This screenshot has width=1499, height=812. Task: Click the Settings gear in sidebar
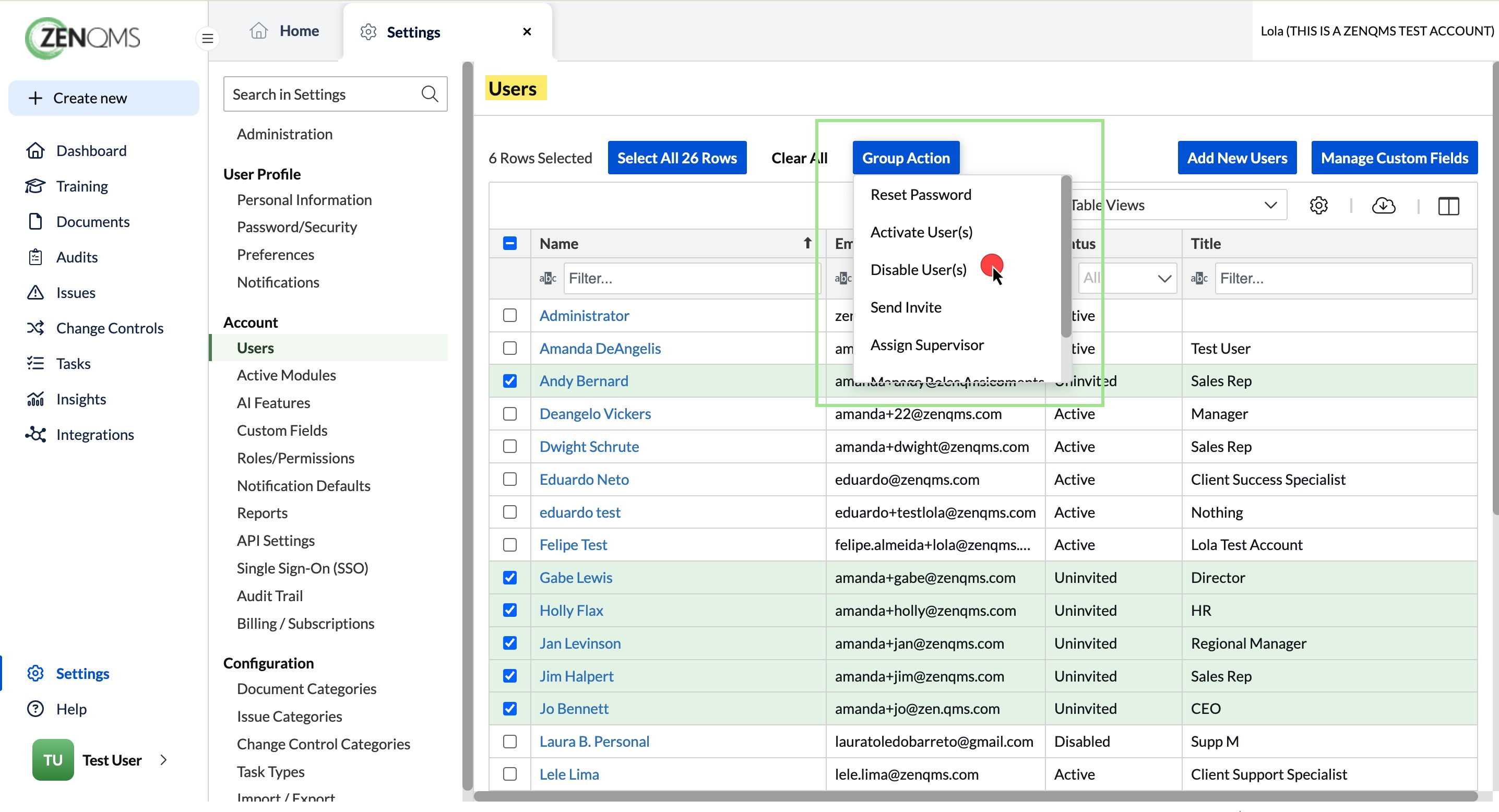(35, 674)
